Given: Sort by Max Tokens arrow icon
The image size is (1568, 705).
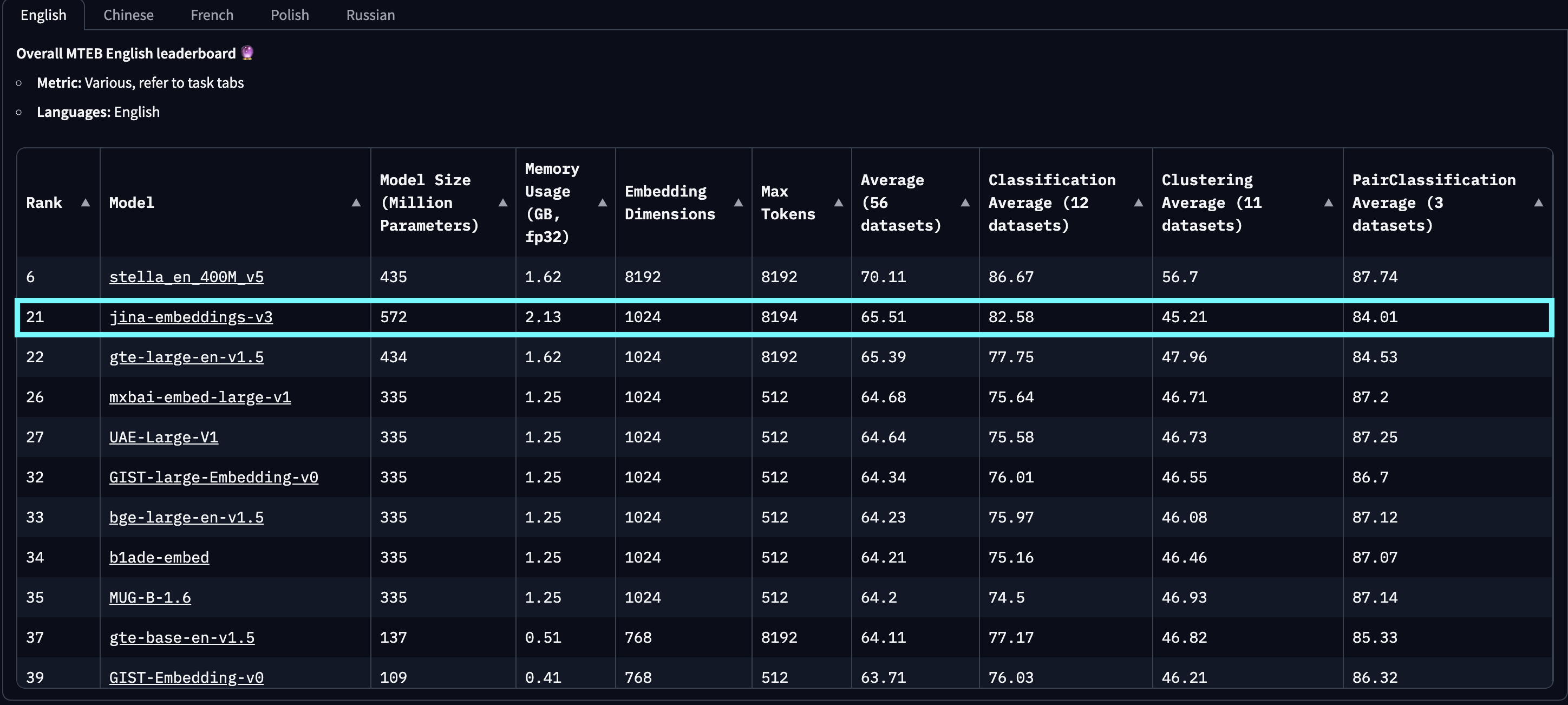Looking at the screenshot, I should coord(838,203).
